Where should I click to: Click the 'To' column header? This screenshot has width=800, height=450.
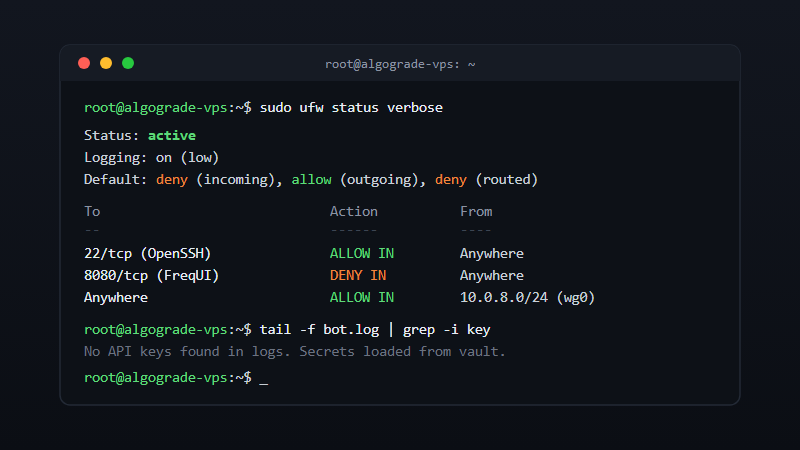(92, 211)
